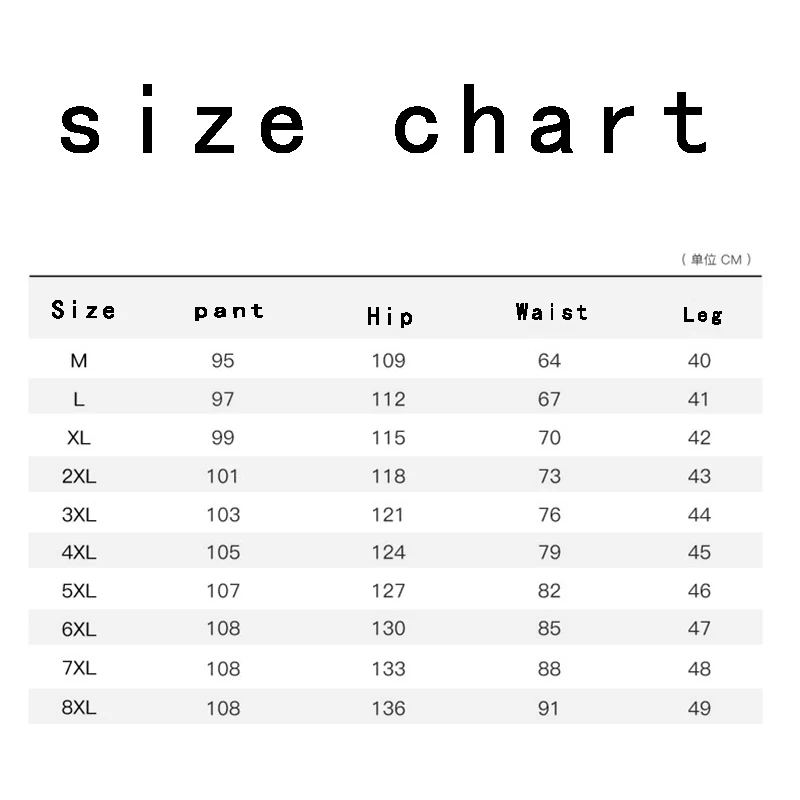Click the leg value 49 for 8XL
Screen dimensions: 800x800
[x=699, y=708]
